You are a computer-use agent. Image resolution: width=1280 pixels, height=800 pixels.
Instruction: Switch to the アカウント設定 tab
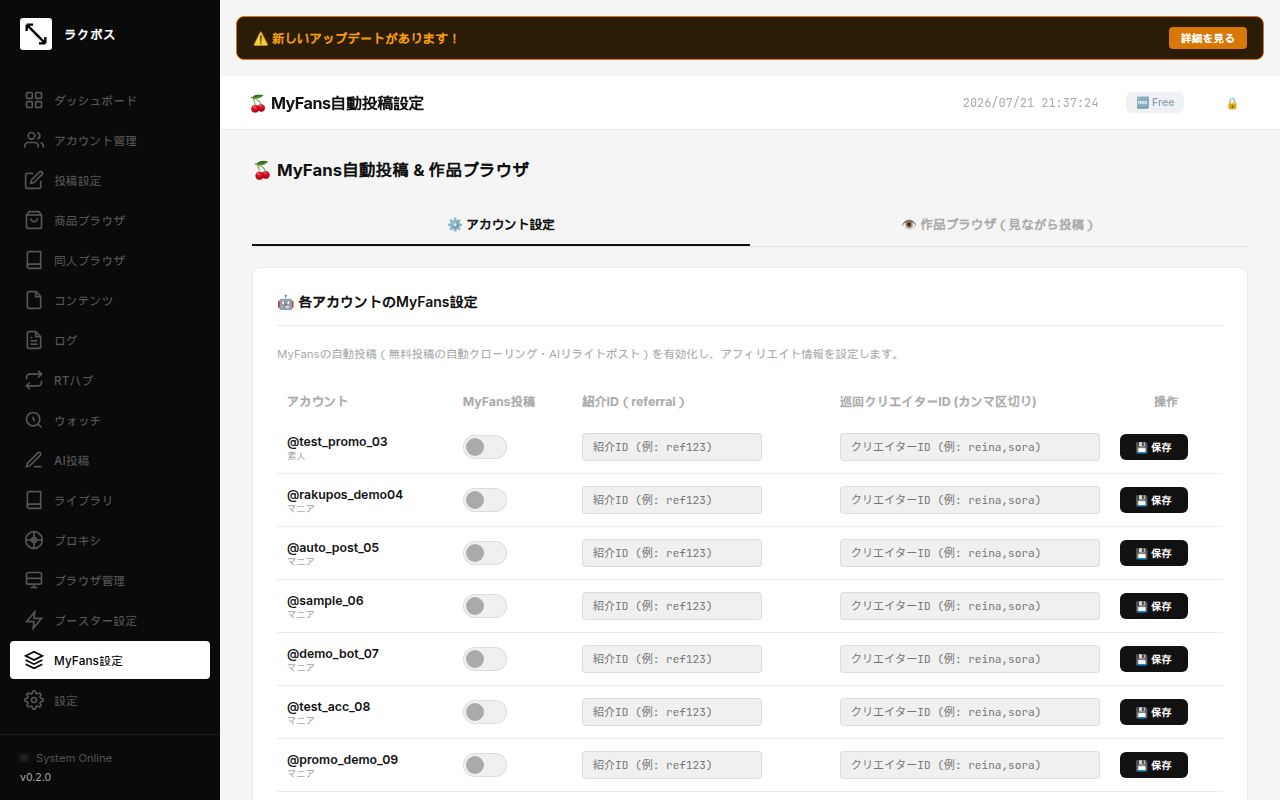[x=501, y=225]
